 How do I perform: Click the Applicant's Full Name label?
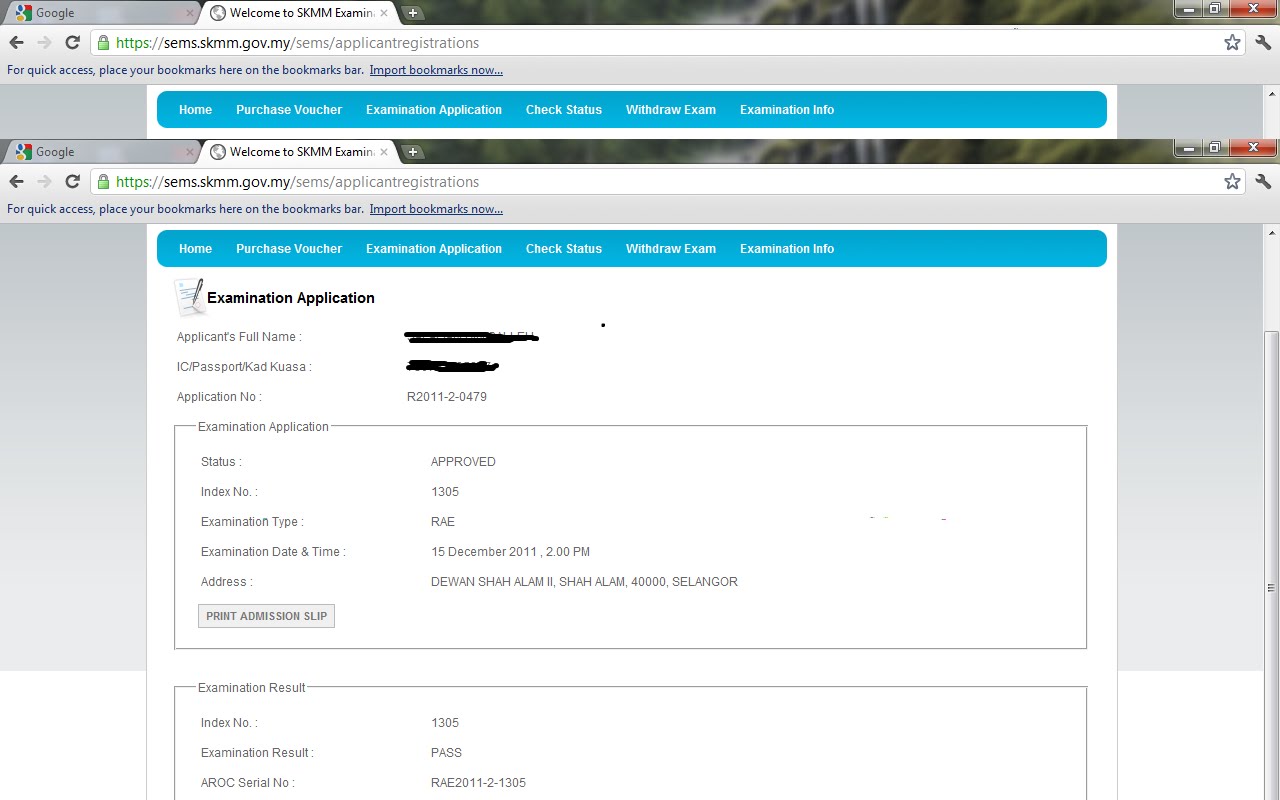239,337
